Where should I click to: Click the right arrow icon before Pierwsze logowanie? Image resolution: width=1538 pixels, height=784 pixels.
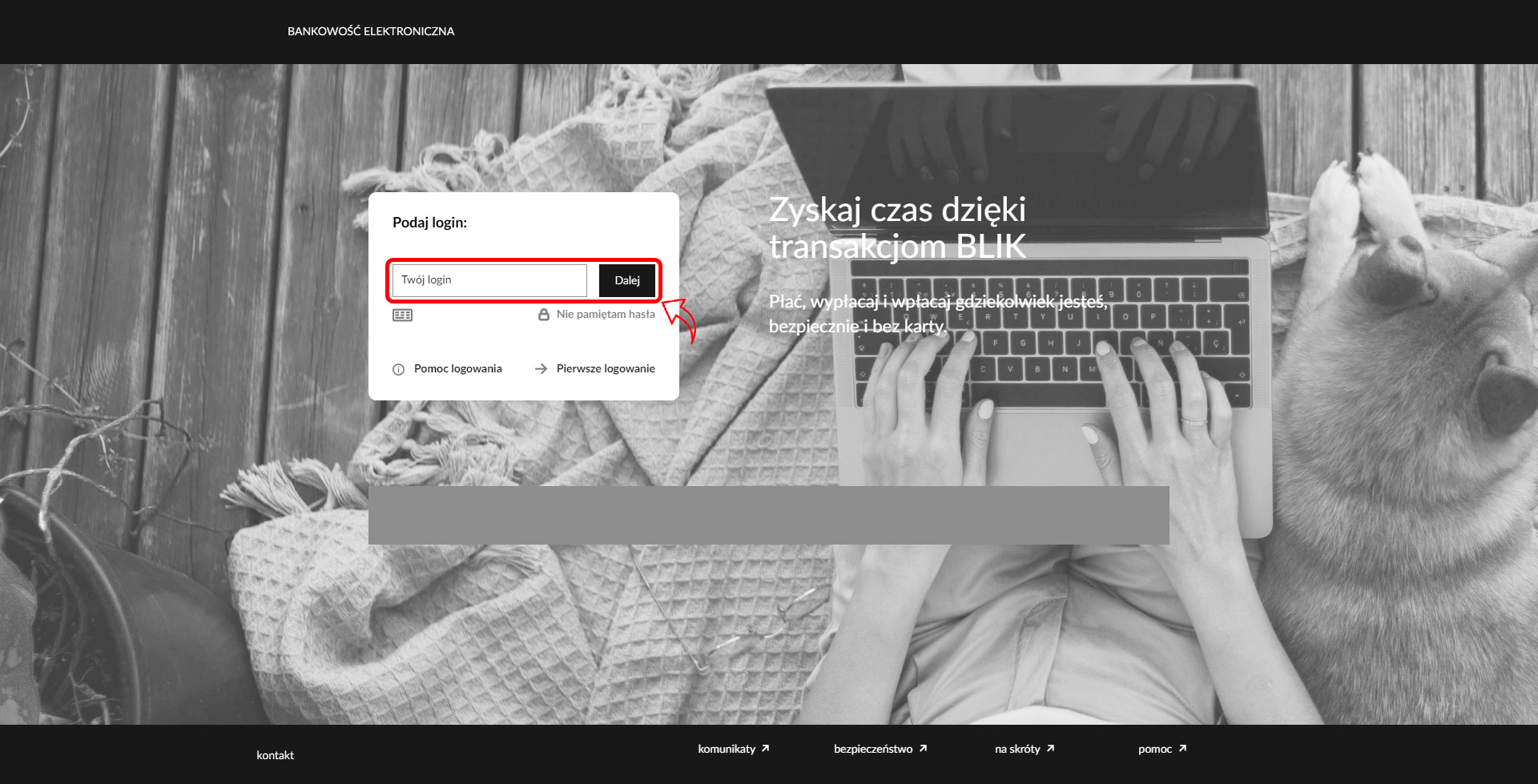541,368
